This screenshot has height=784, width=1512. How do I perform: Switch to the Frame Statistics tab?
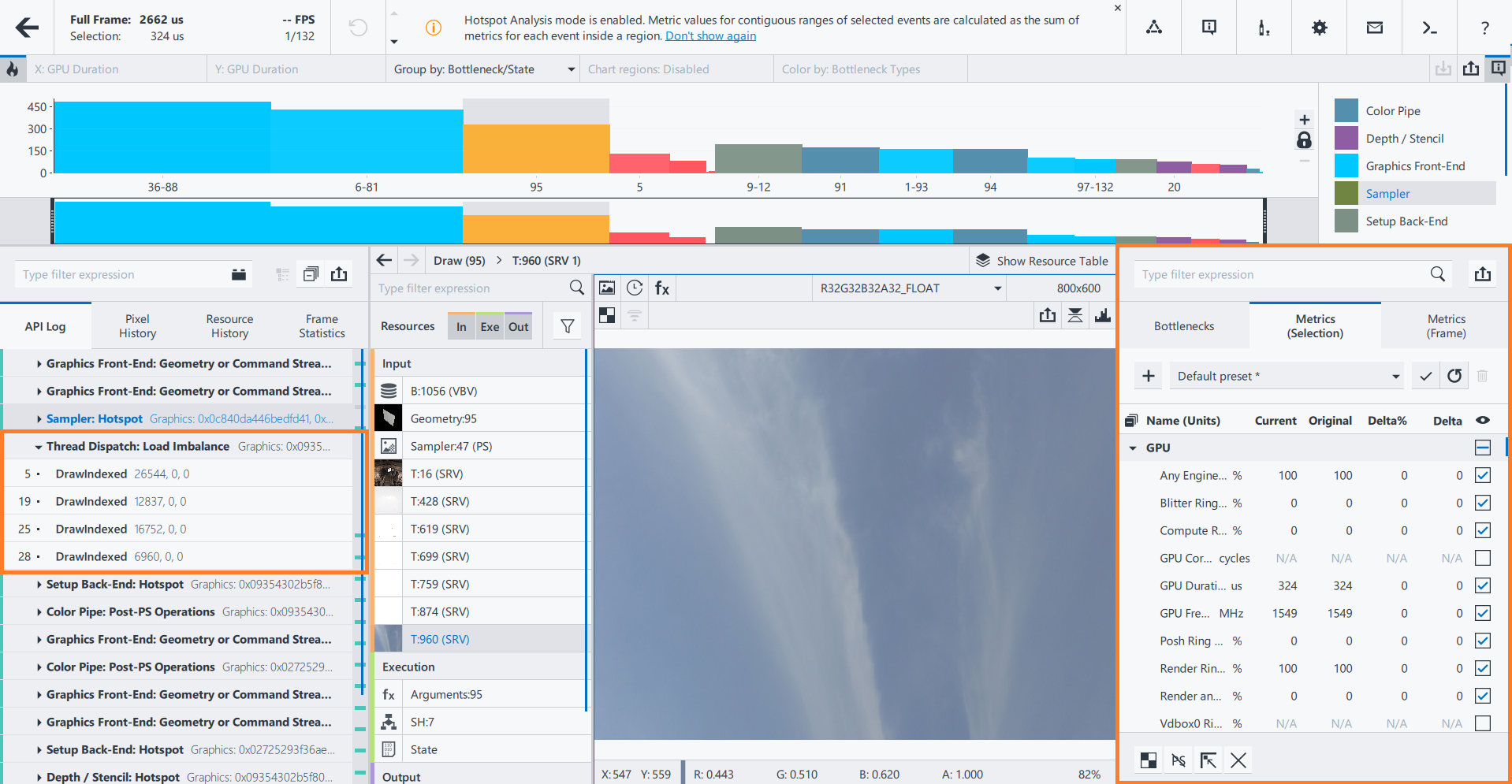[322, 326]
